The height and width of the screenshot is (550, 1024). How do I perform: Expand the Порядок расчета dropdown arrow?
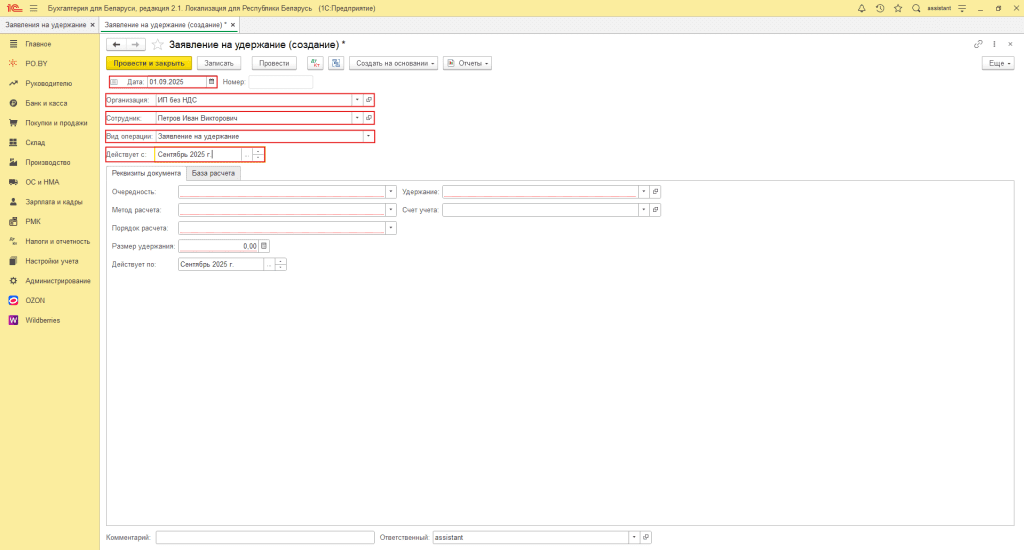[x=391, y=228]
